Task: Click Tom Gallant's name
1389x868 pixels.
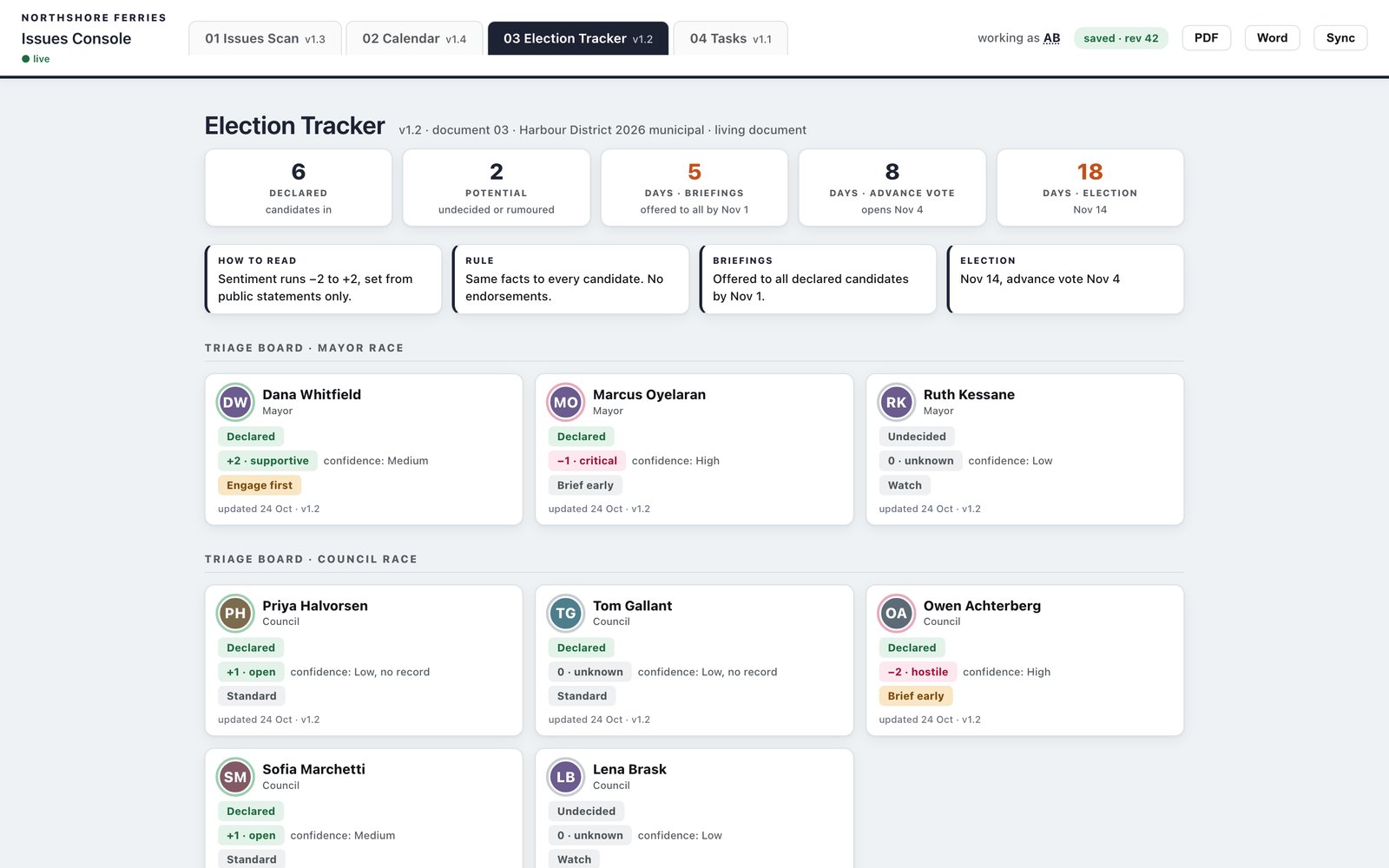Action: (632, 606)
